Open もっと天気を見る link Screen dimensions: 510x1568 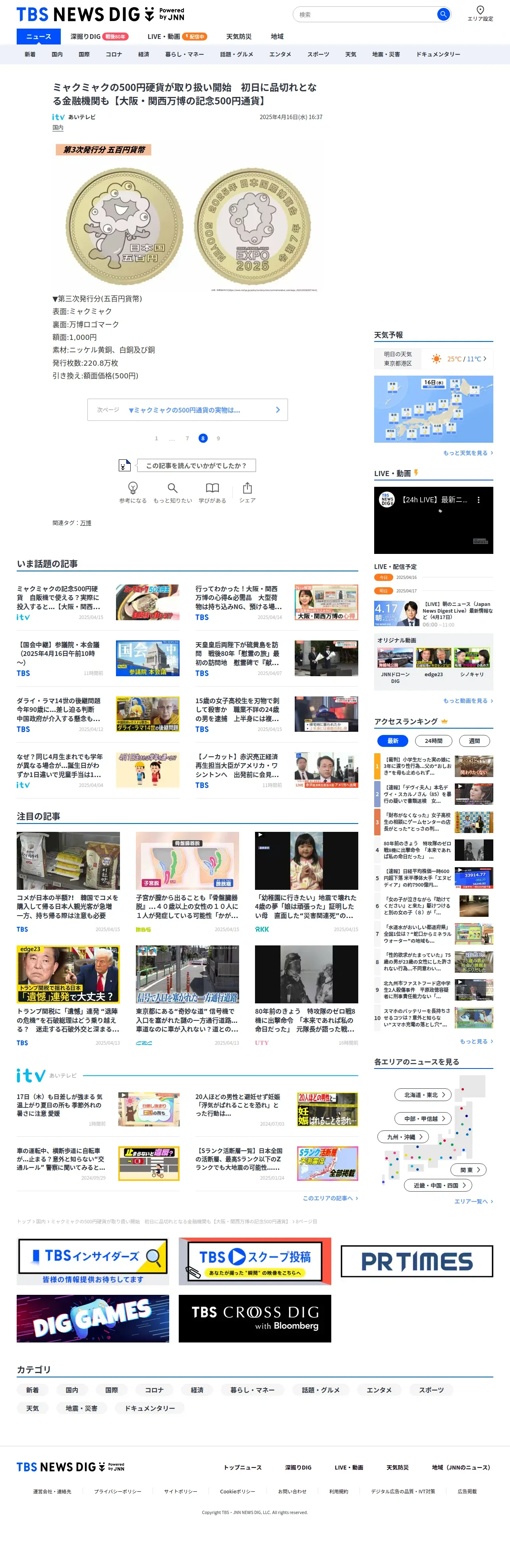[x=468, y=453]
